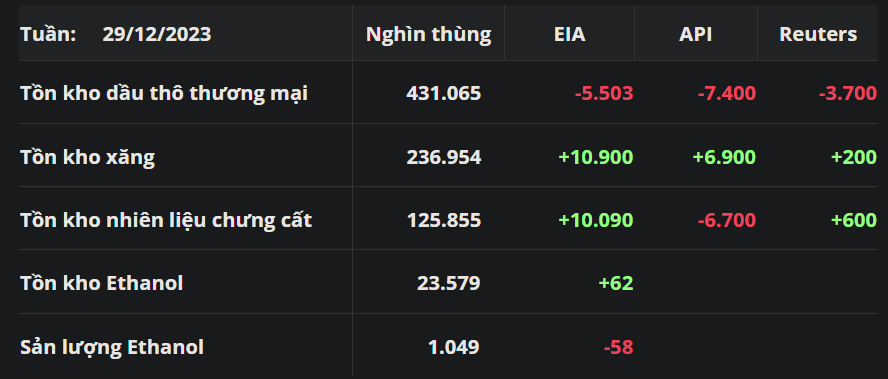Viewport: 888px width, 379px height.
Task: Click the gasoline API value +6.900
Action: click(x=724, y=157)
